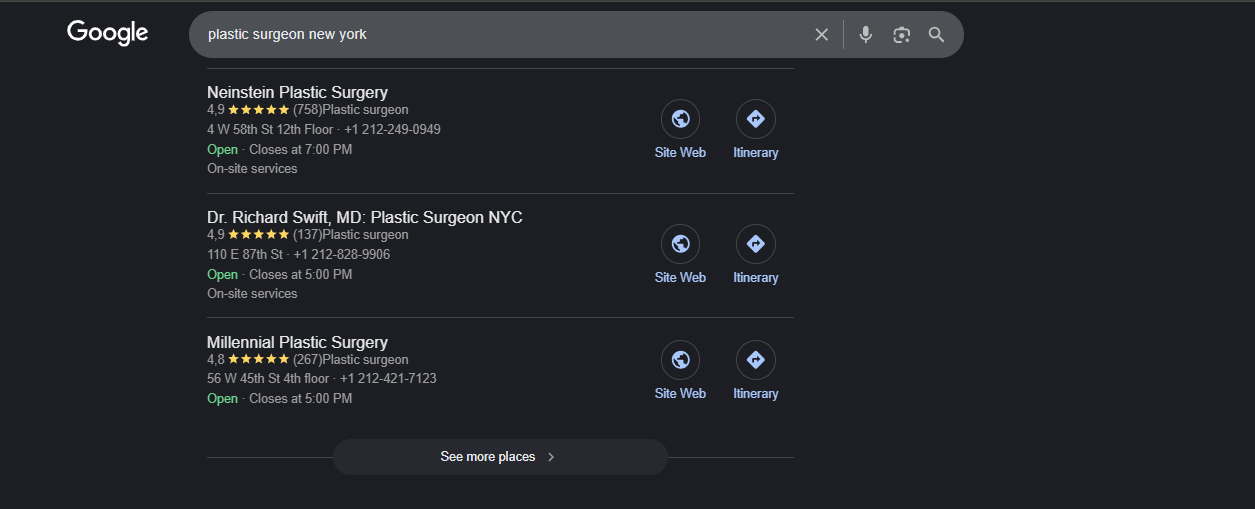Viewport: 1255px width, 509px height.
Task: Open Google Lens image search
Action: click(x=902, y=35)
